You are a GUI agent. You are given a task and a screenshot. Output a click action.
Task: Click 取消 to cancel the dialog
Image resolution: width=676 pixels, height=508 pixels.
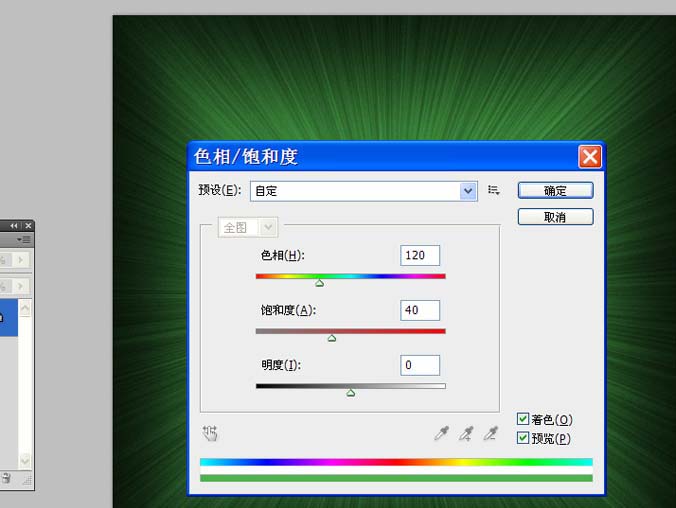pos(555,217)
